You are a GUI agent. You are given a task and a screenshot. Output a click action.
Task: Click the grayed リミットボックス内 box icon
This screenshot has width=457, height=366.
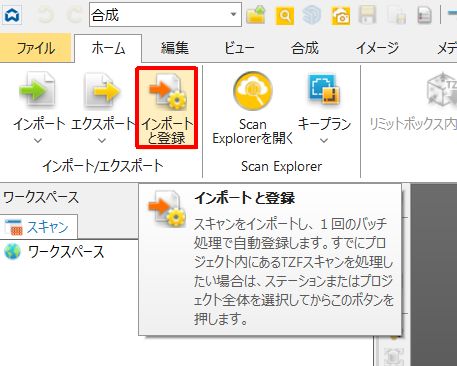click(x=442, y=89)
